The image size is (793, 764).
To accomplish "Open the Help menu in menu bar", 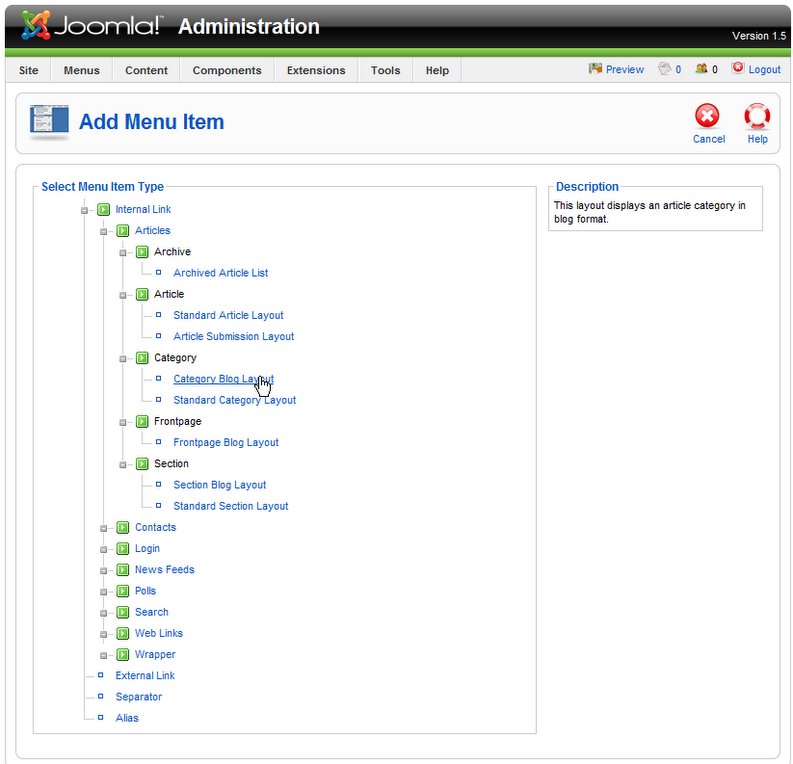I will pyautogui.click(x=437, y=70).
